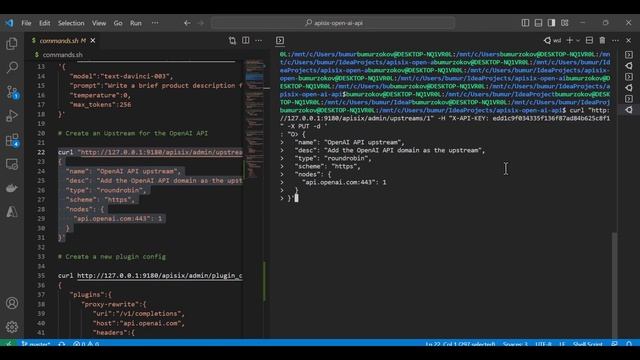Image resolution: width=640 pixels, height=360 pixels.
Task: Close the terminal panel
Action: (629, 40)
